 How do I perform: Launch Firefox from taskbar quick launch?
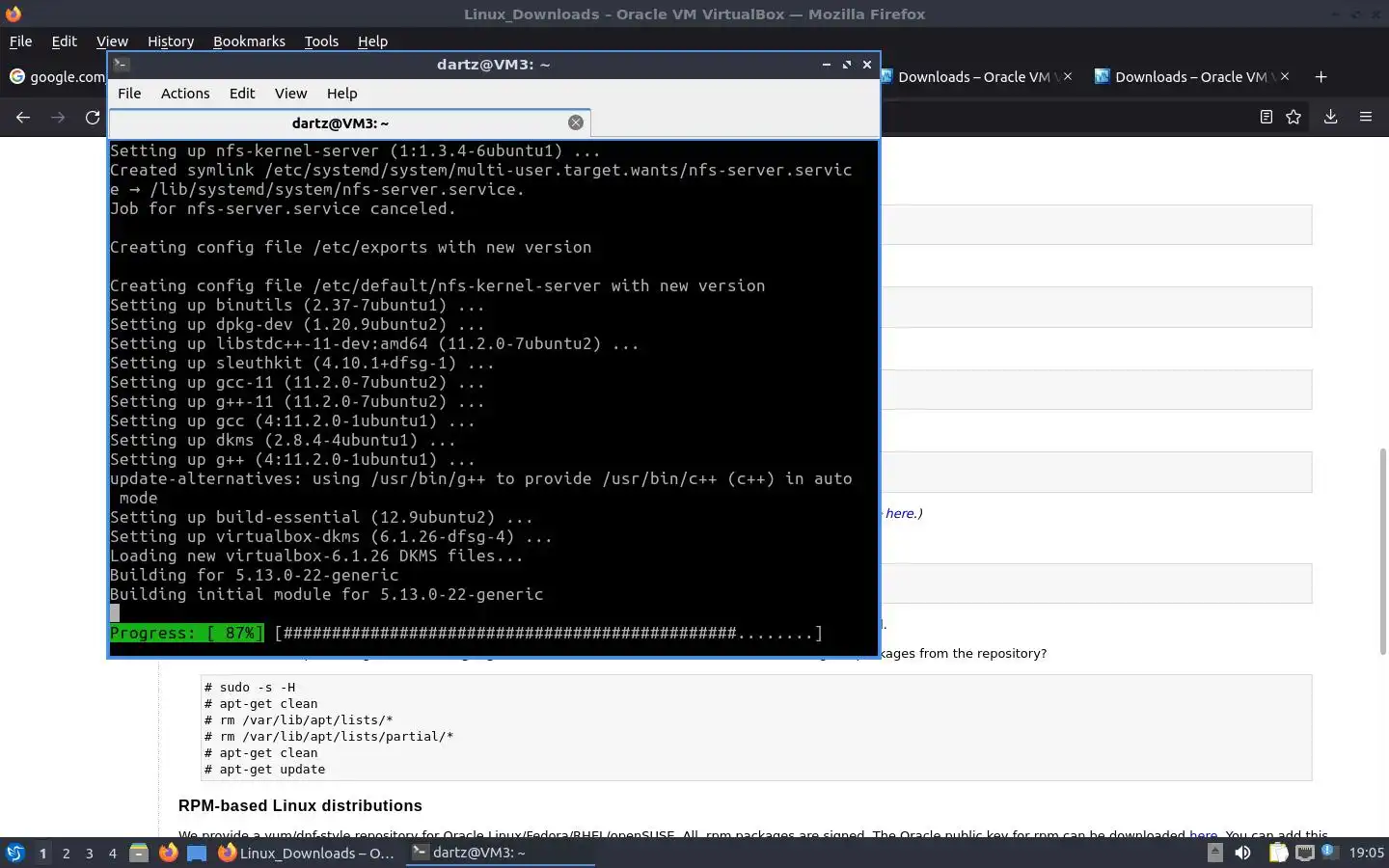(168, 853)
